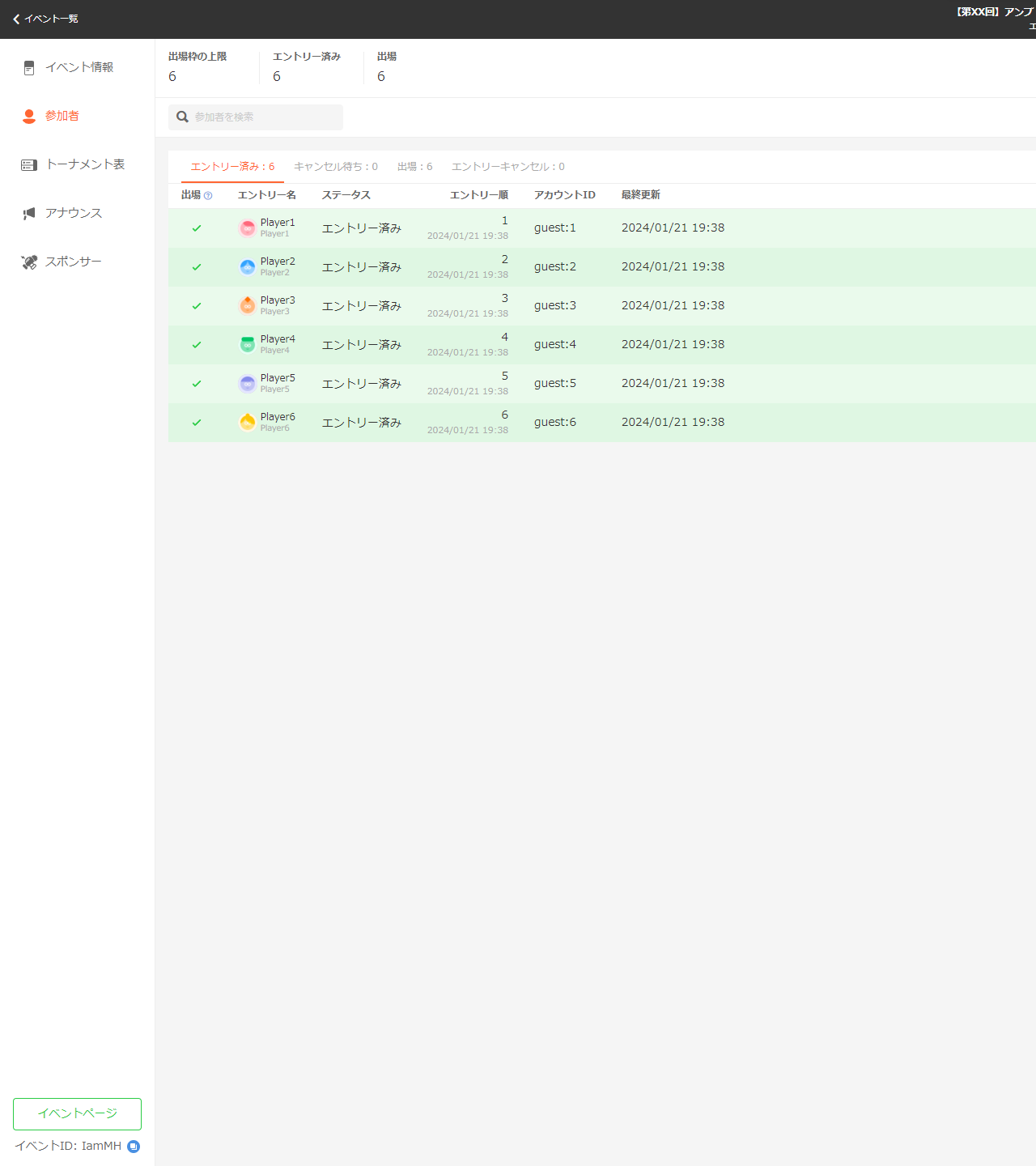Click account ID guest:2
Viewport: 1036px width, 1166px height.
555,267
